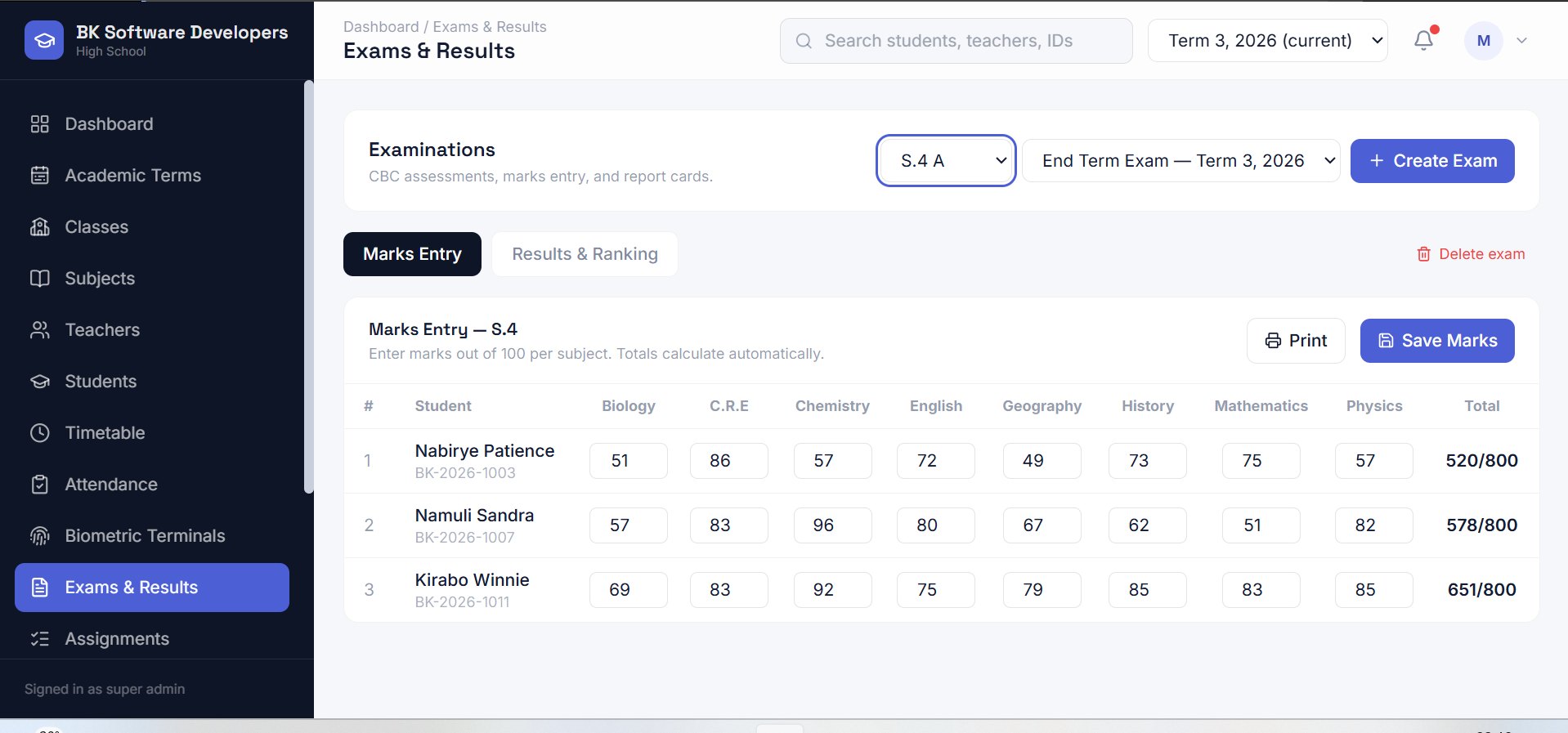Image resolution: width=1568 pixels, height=733 pixels.
Task: Open notifications with the bell icon
Action: pos(1423,40)
